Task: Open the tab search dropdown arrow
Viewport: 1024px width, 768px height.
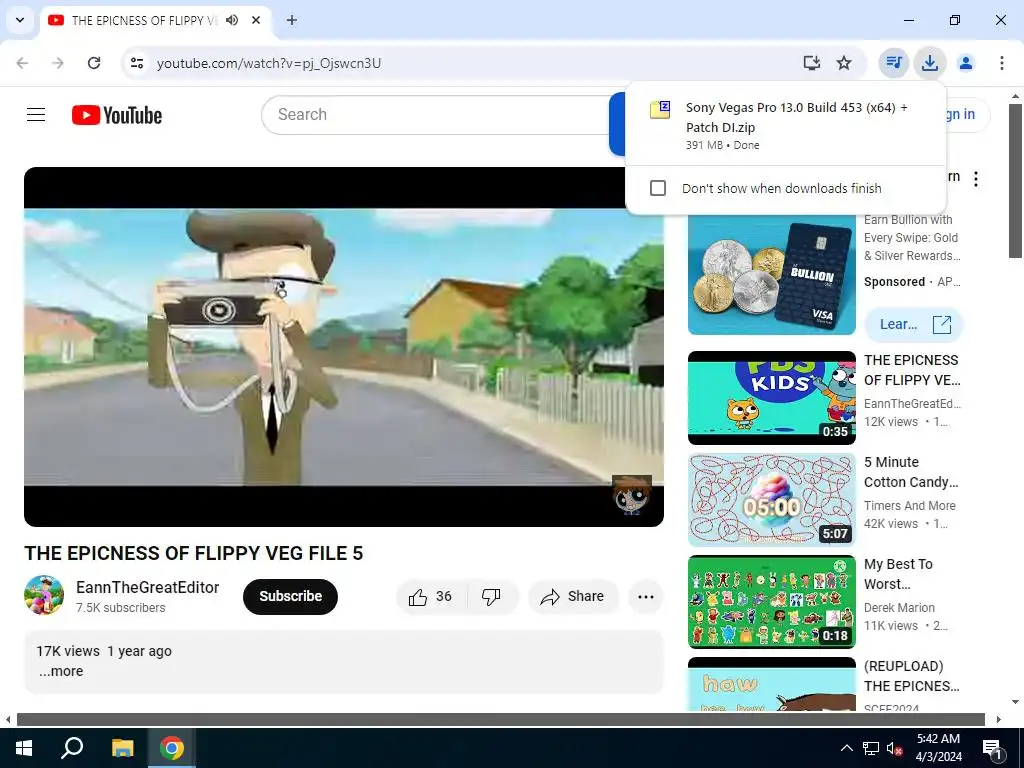Action: [x=20, y=20]
